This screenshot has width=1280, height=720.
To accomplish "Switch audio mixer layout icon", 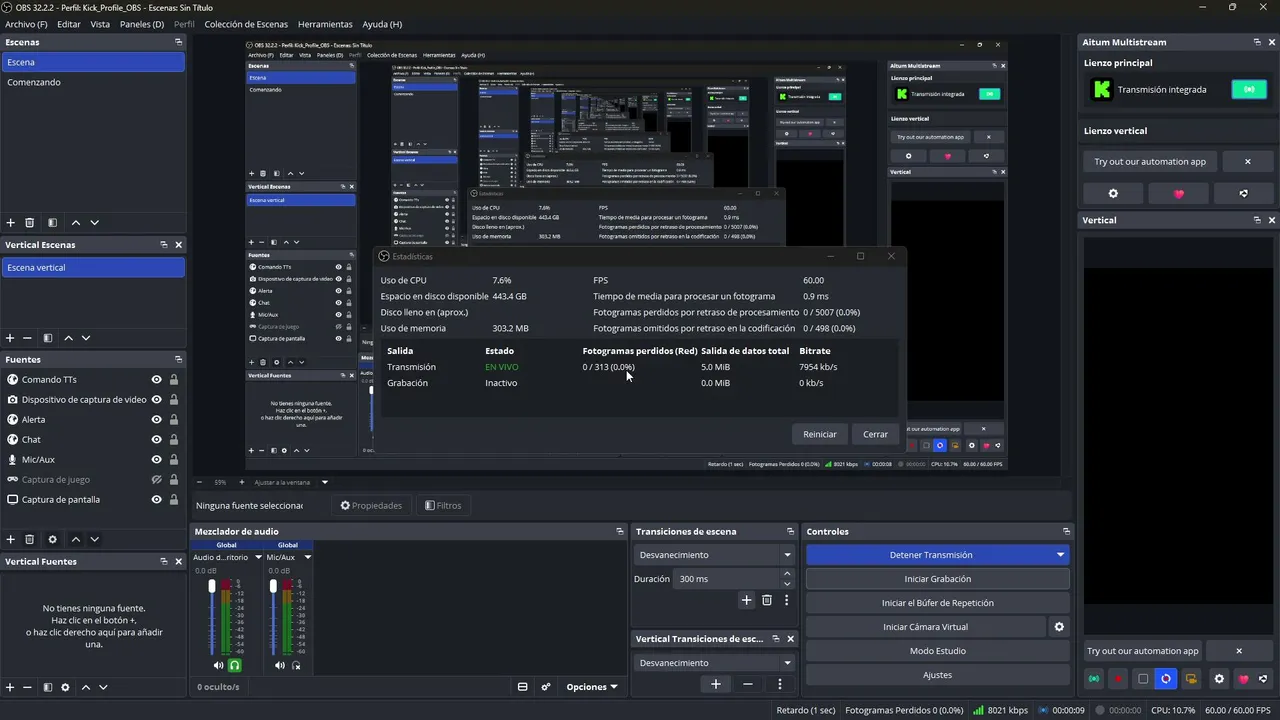I will pos(522,687).
